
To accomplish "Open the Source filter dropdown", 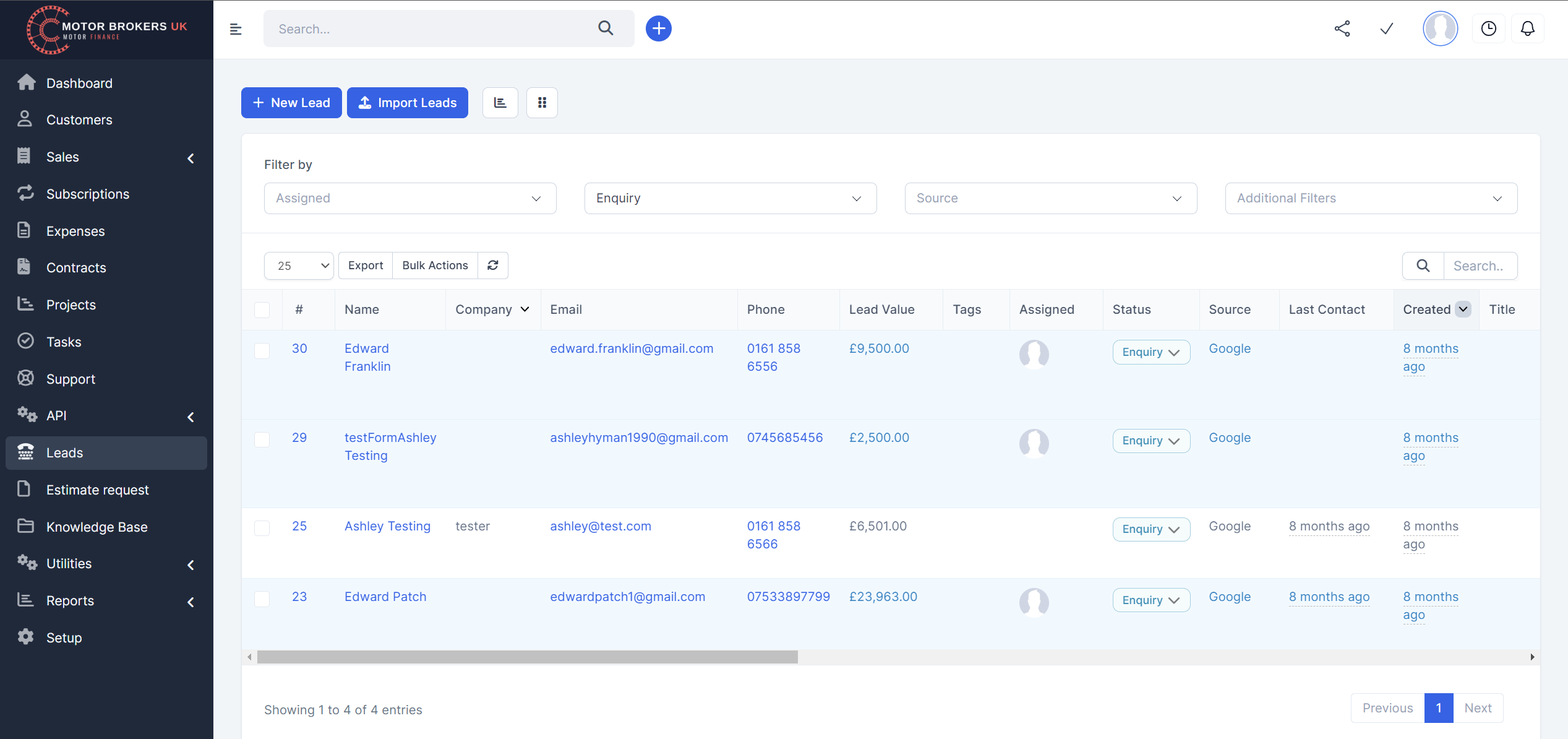I will pyautogui.click(x=1051, y=198).
